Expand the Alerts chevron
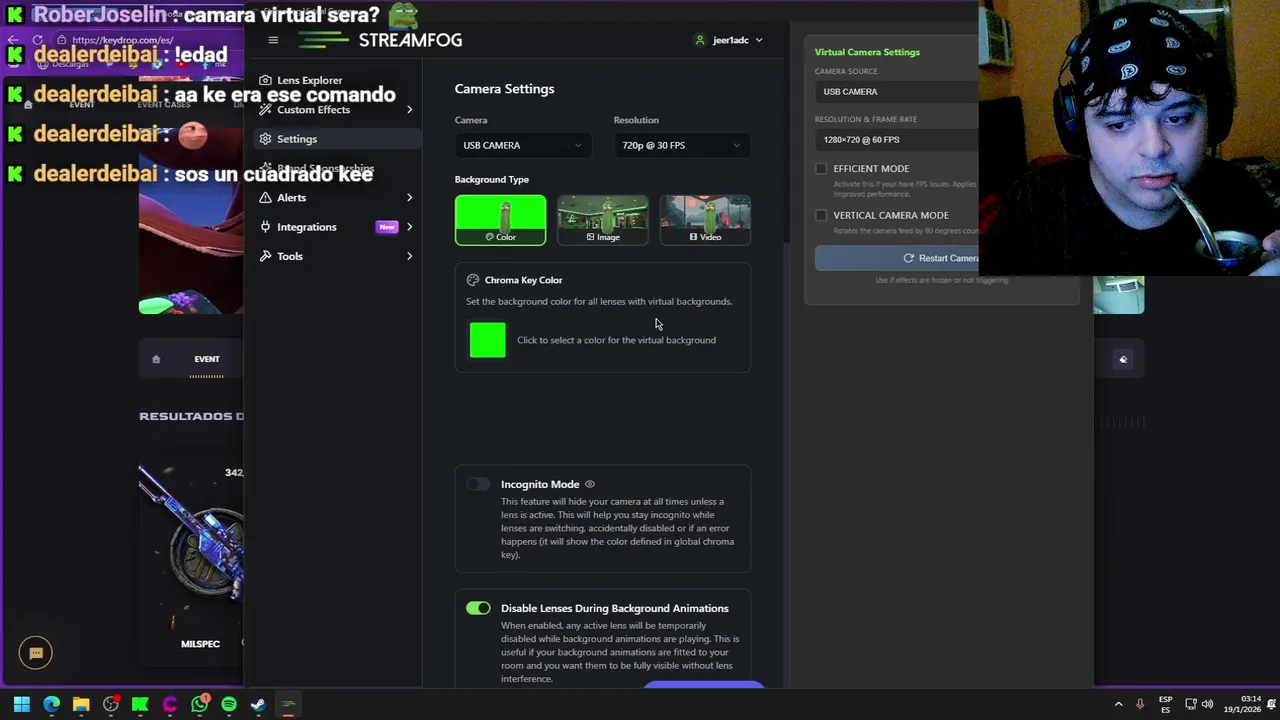 tap(409, 197)
